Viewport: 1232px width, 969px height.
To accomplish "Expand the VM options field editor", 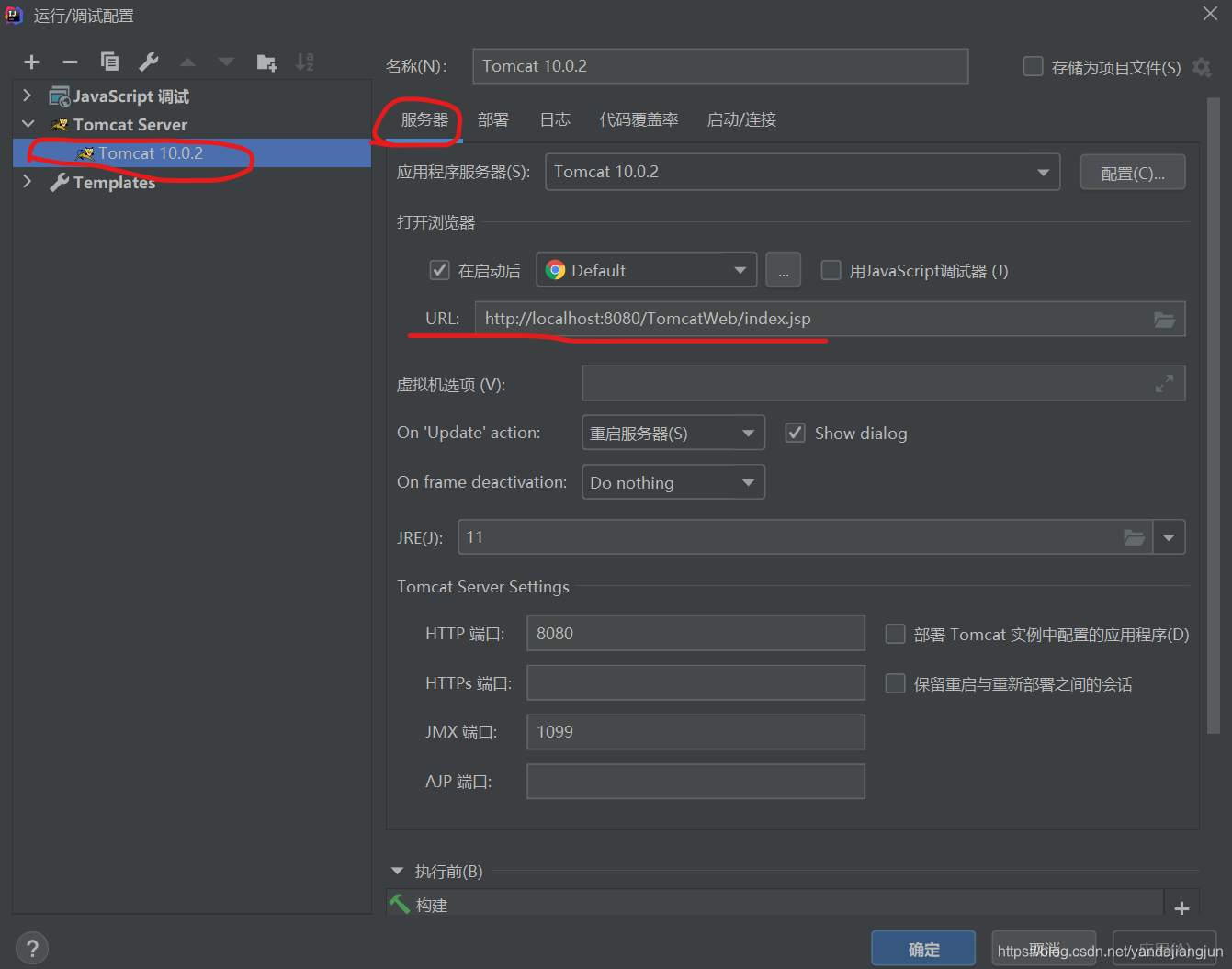I will coord(1164,384).
